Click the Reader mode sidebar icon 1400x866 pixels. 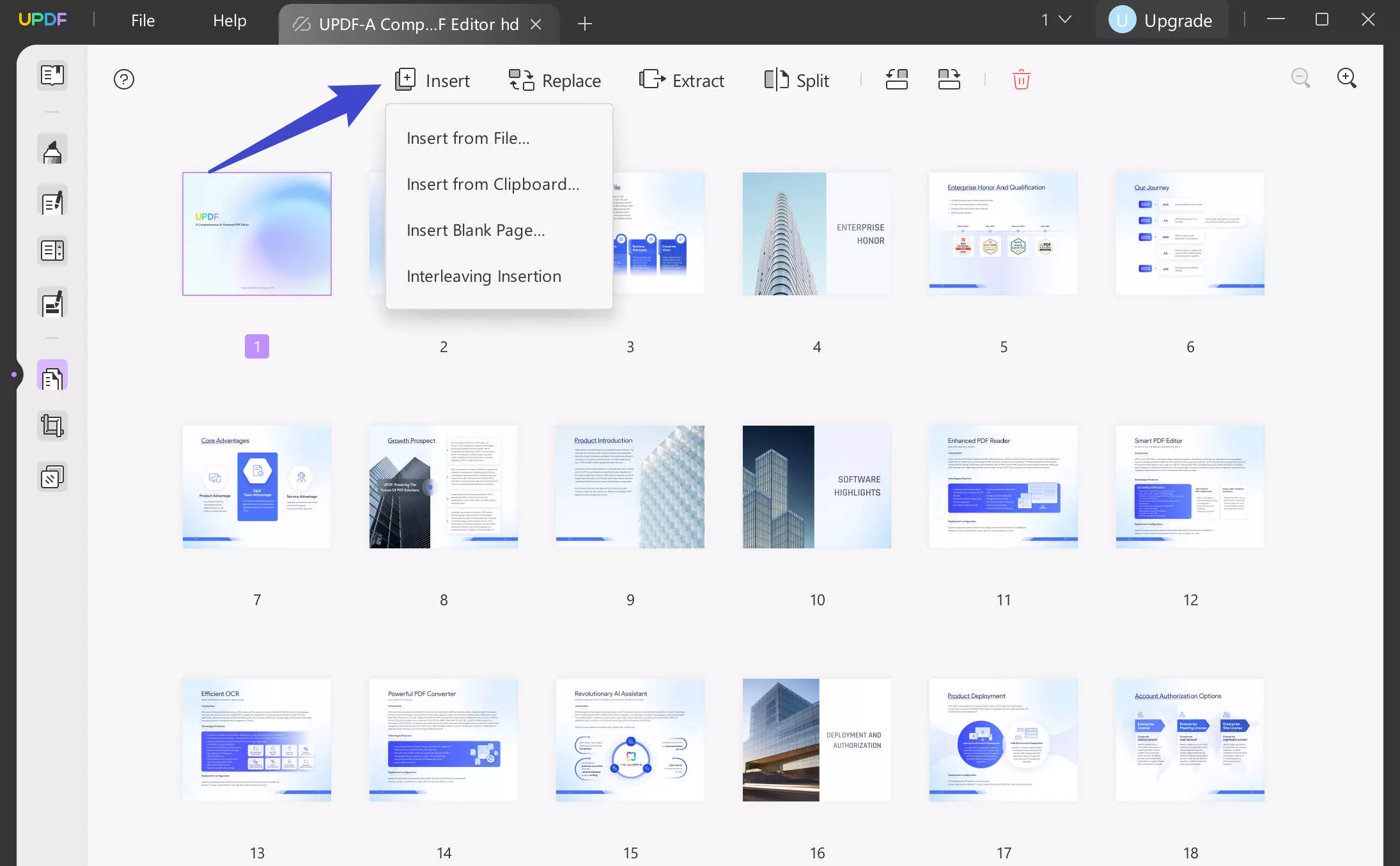pyautogui.click(x=52, y=75)
